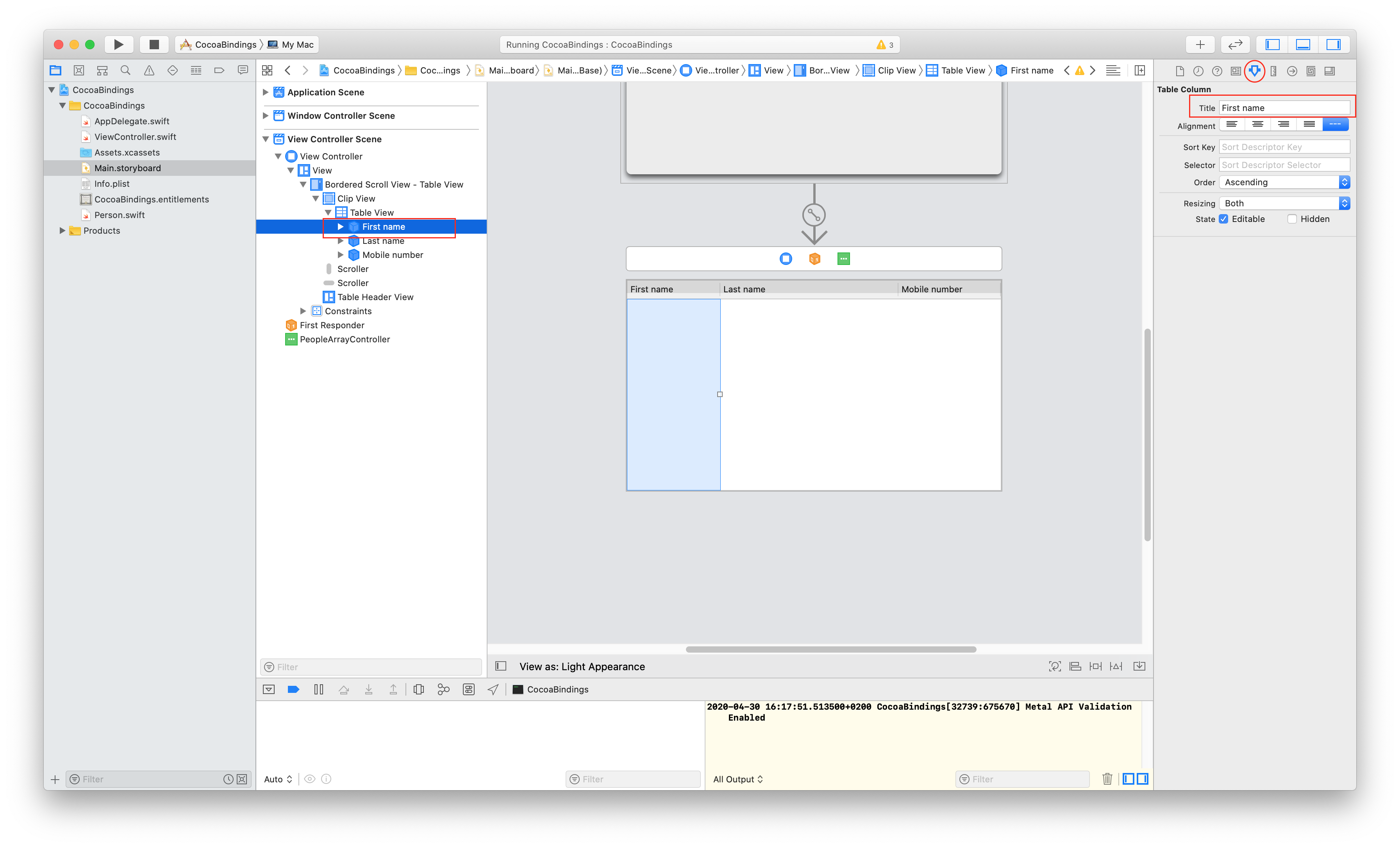Image resolution: width=1400 pixels, height=848 pixels.
Task: Click the PeopleArrayController object
Action: pos(344,339)
